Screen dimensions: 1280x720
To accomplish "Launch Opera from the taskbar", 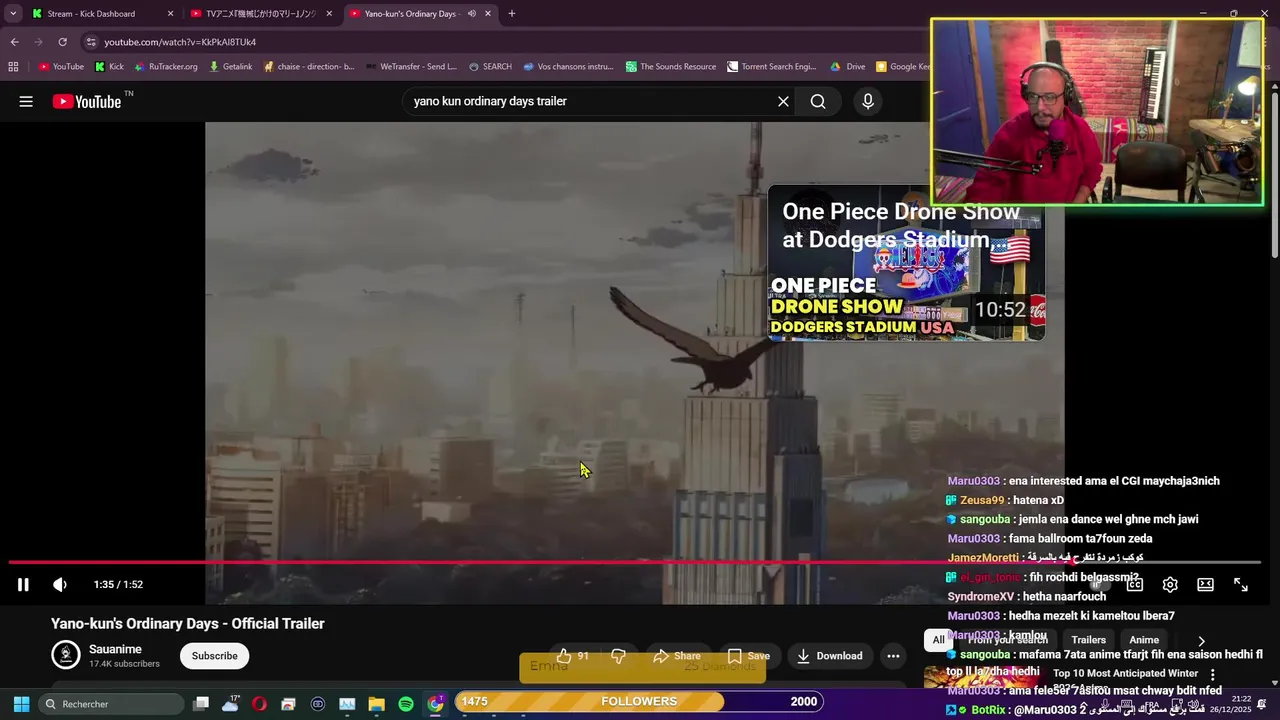I will (x=260, y=704).
